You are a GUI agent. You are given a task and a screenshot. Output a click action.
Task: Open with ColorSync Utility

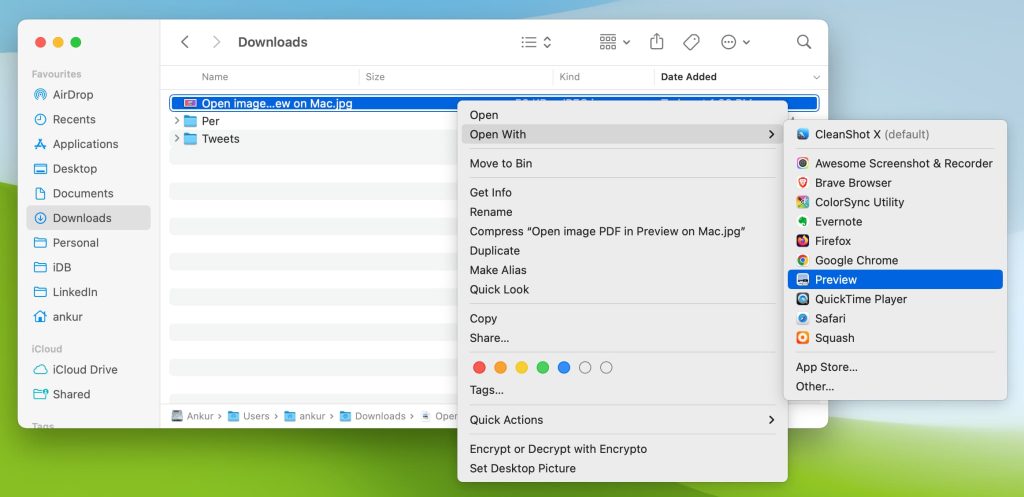pos(895,202)
